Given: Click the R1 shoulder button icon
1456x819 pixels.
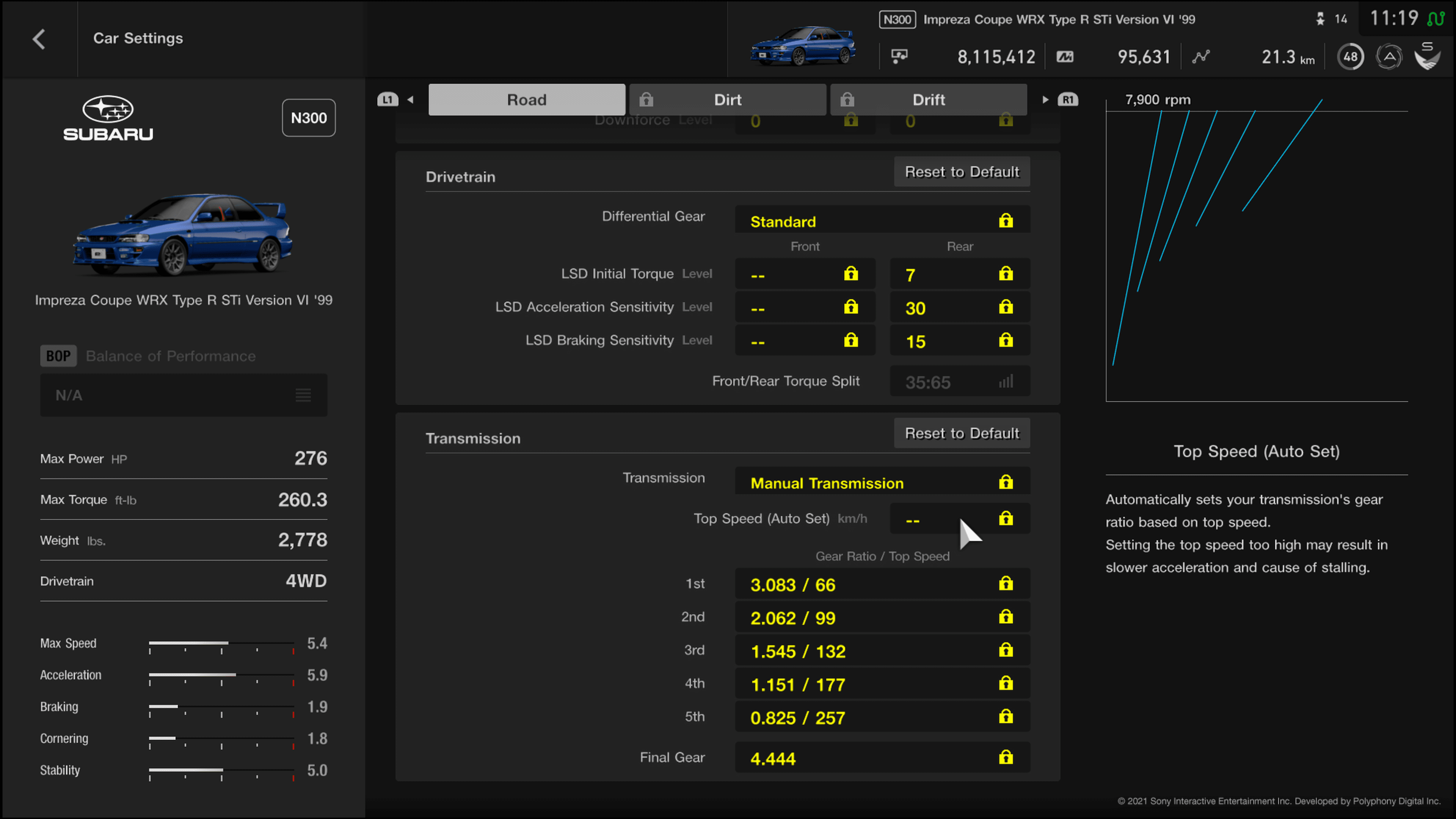Looking at the screenshot, I should pos(1068,100).
